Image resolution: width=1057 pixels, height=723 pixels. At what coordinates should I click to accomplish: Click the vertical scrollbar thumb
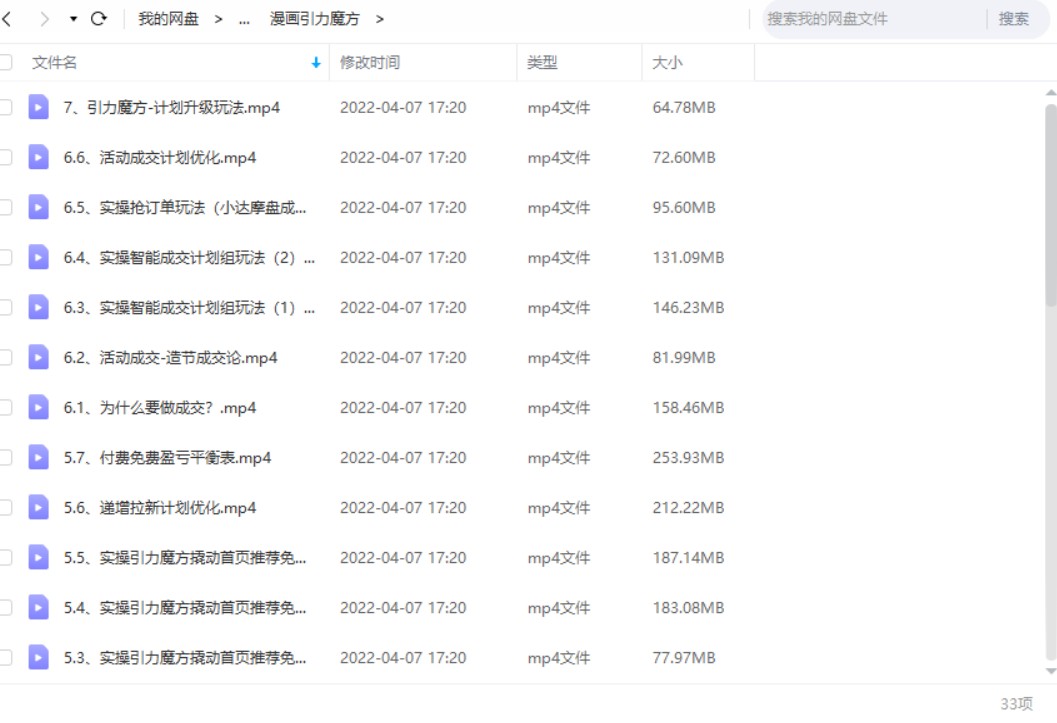(x=1051, y=206)
